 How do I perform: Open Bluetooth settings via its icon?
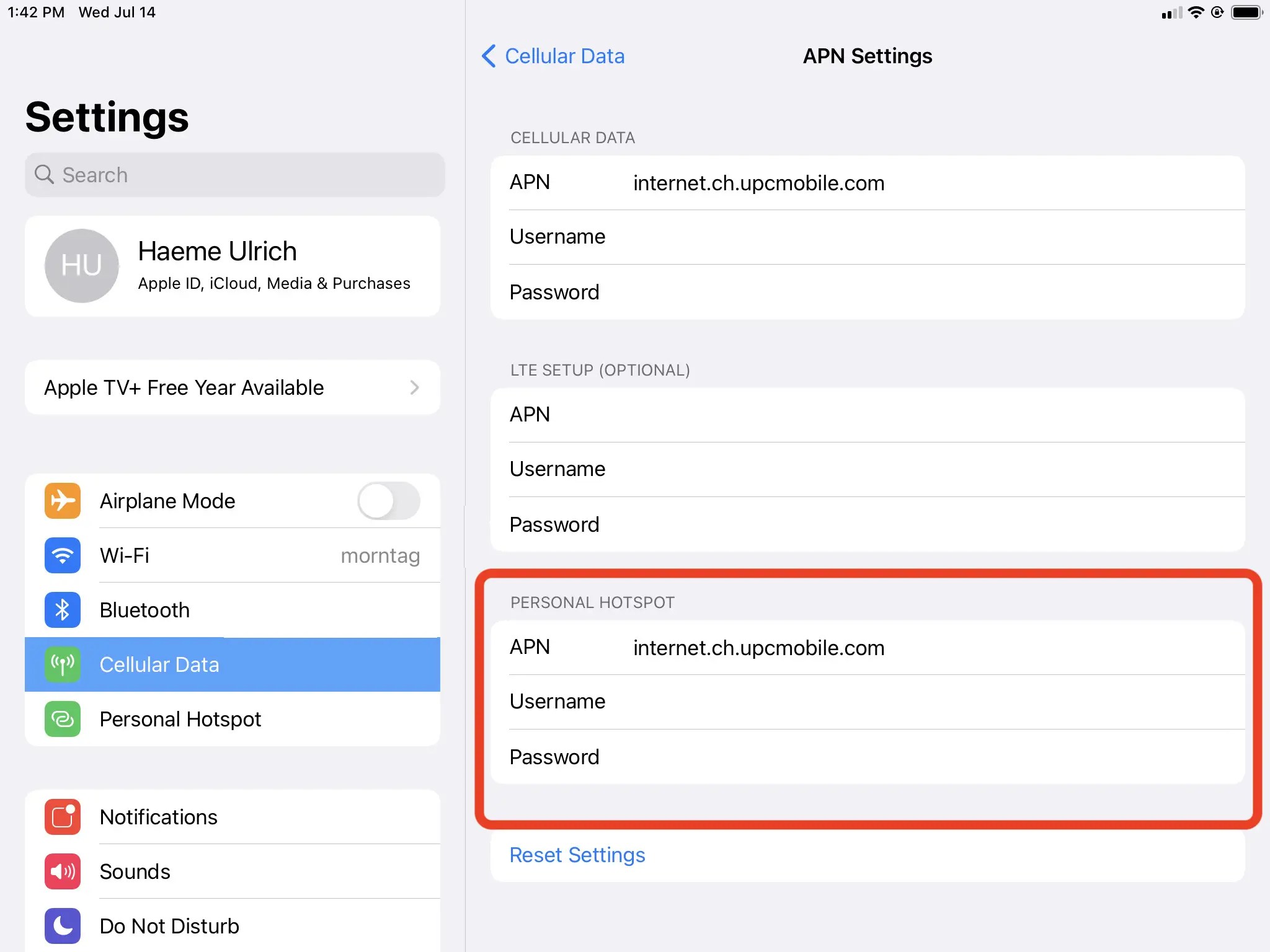click(x=62, y=610)
